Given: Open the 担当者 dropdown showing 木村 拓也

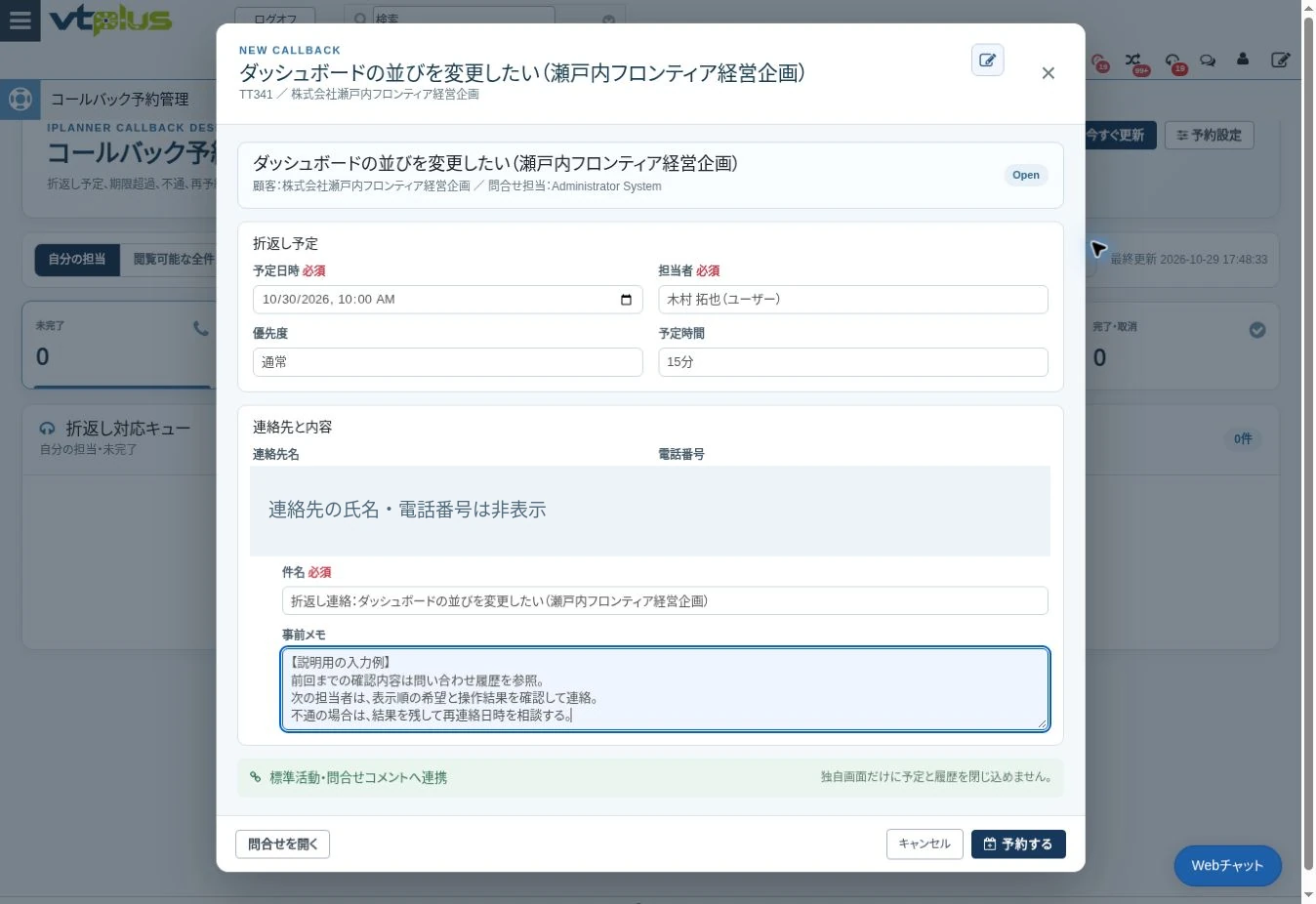Looking at the screenshot, I should tap(853, 300).
